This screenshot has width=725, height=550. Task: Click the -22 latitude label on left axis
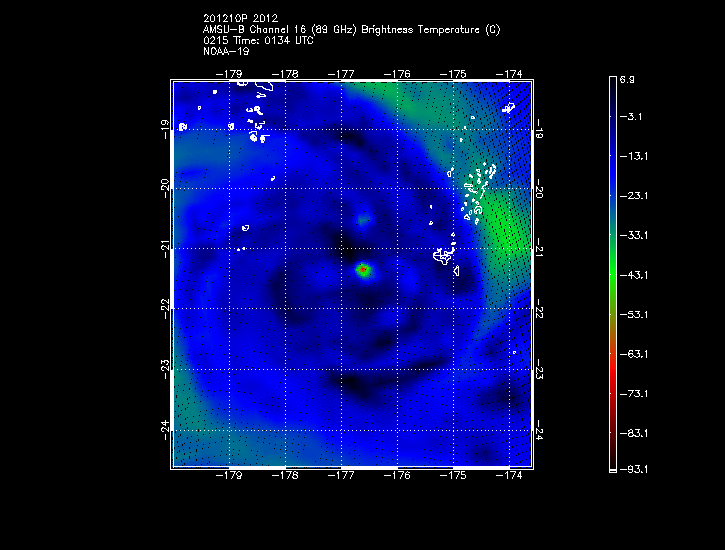(165, 310)
